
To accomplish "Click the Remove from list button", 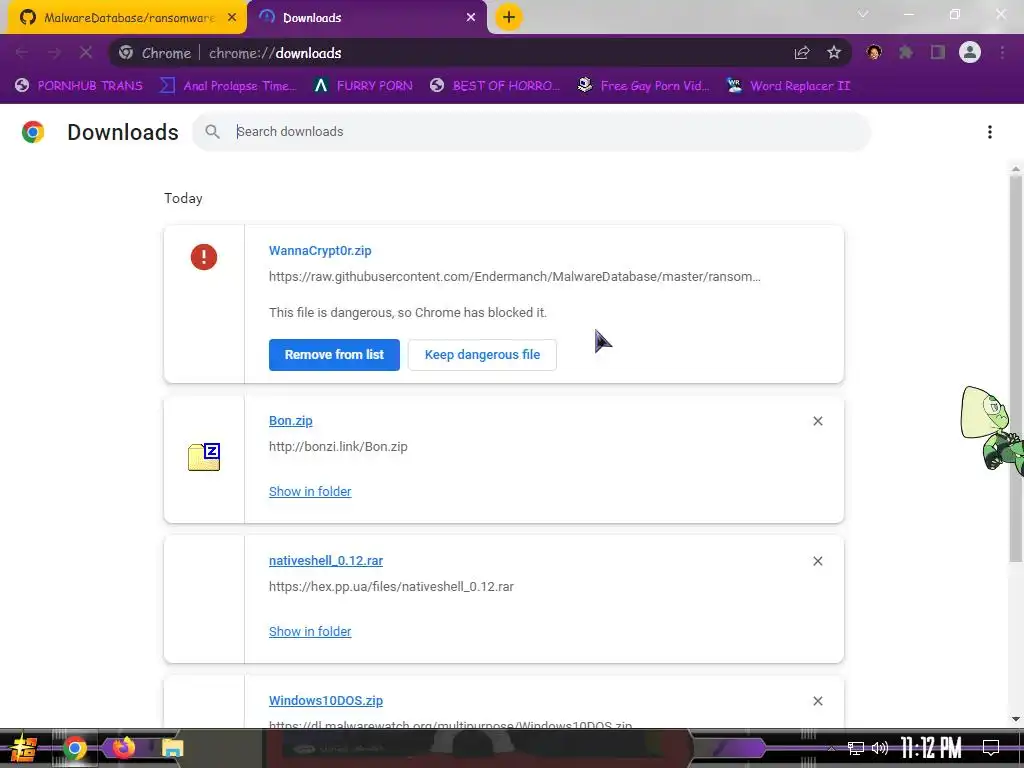I will coord(334,355).
